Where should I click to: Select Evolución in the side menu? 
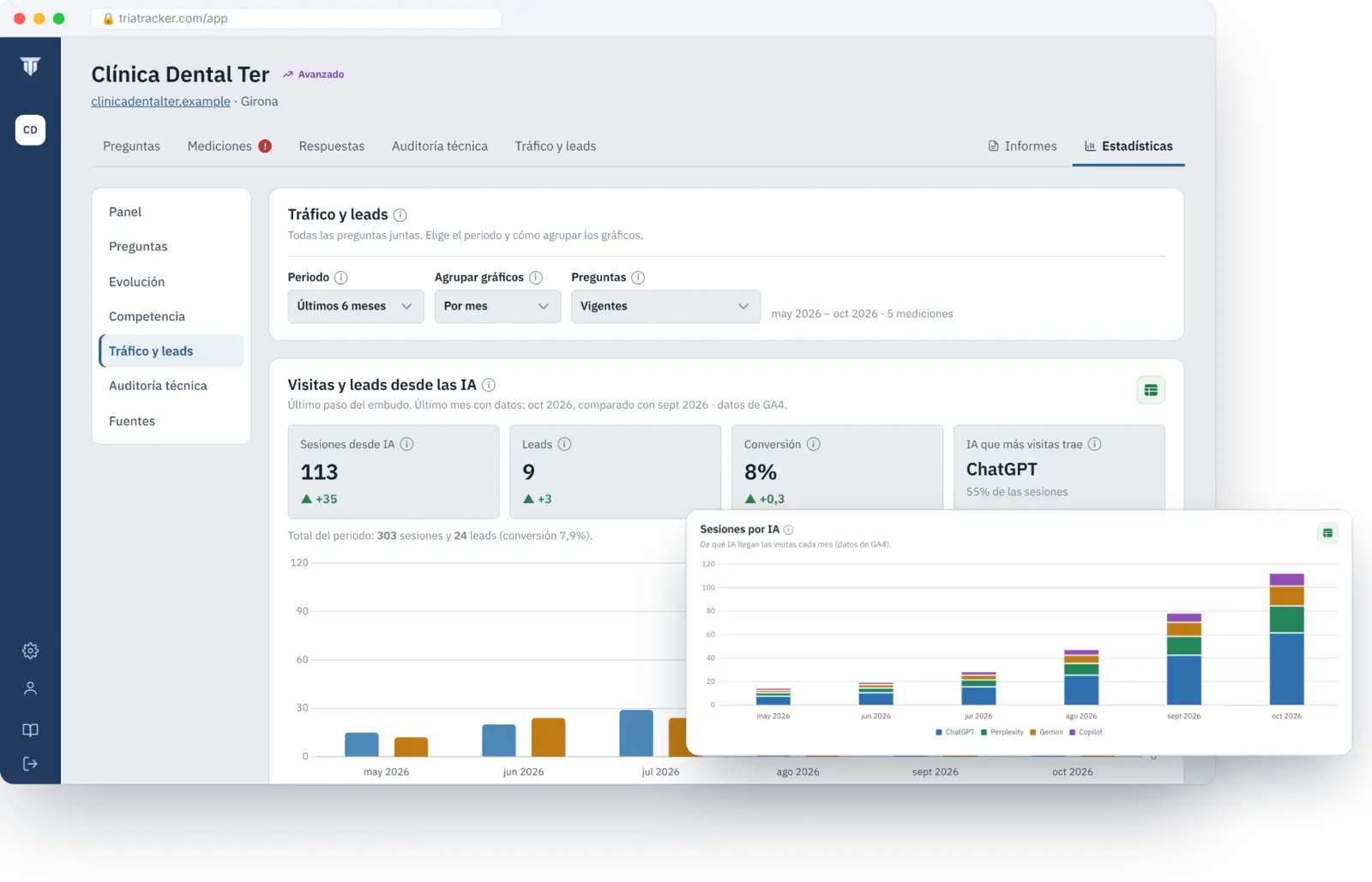171,282
